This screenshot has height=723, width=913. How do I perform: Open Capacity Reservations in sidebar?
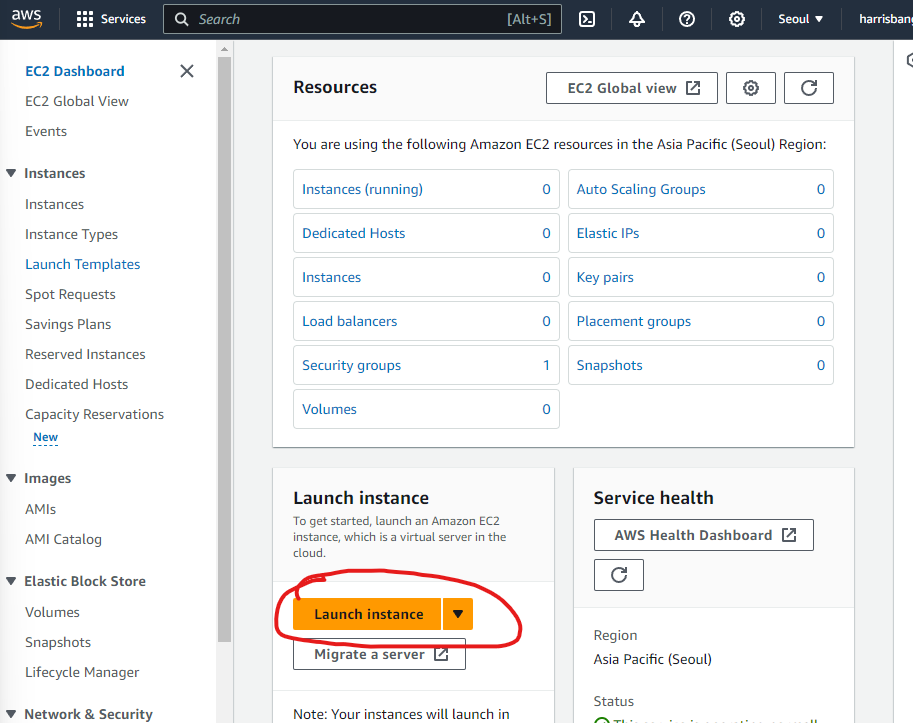click(94, 414)
